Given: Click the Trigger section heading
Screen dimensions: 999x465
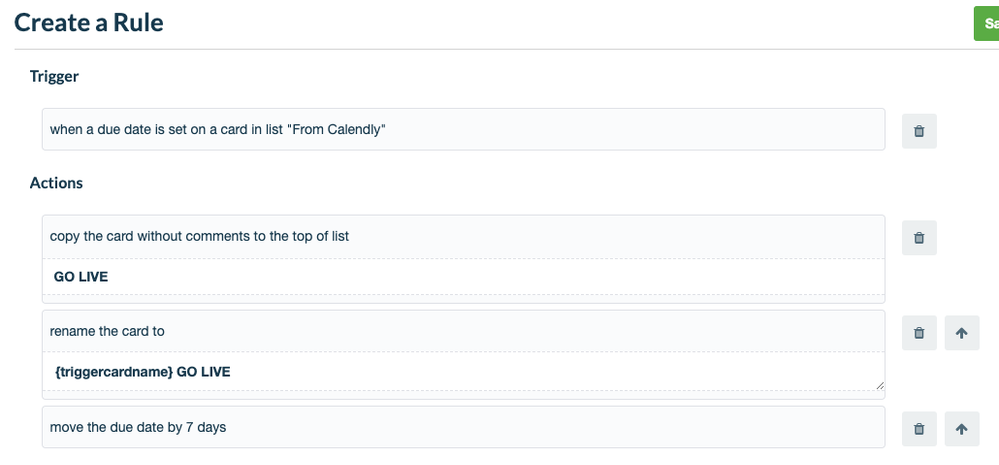Looking at the screenshot, I should coord(54,76).
